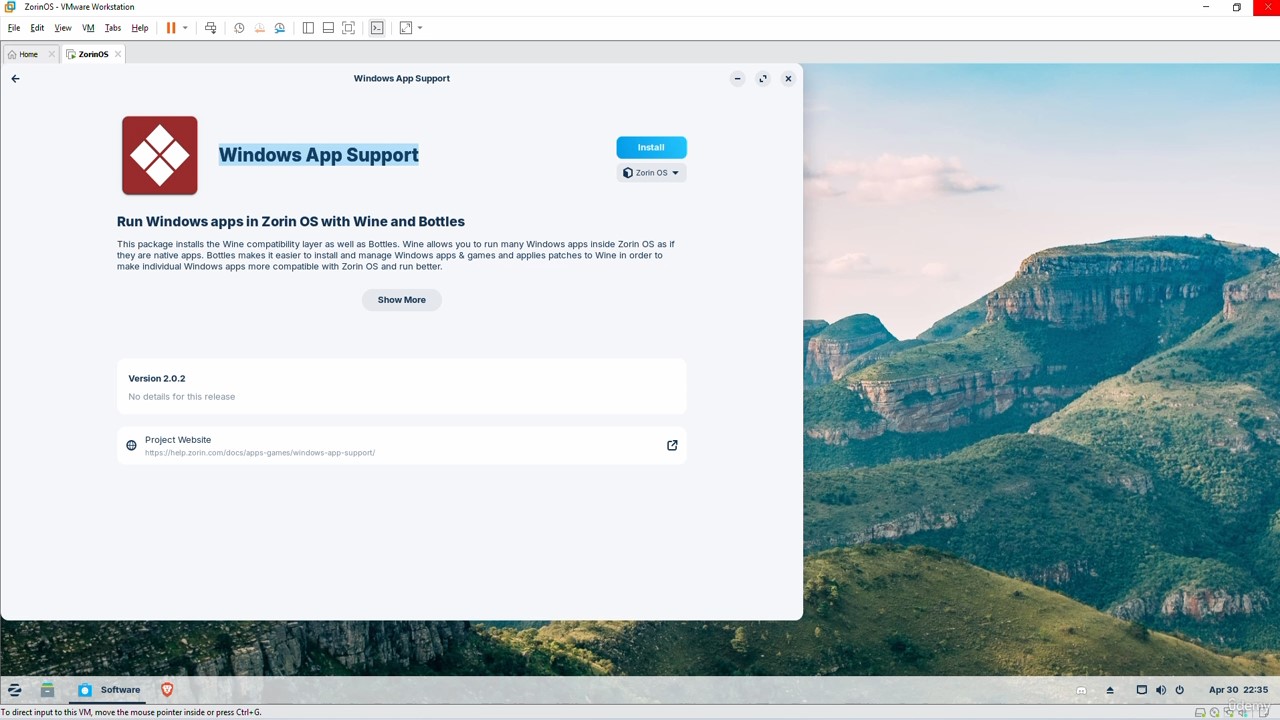This screenshot has height=720, width=1280.
Task: Click the Windows App Support app logo
Action: 160,155
